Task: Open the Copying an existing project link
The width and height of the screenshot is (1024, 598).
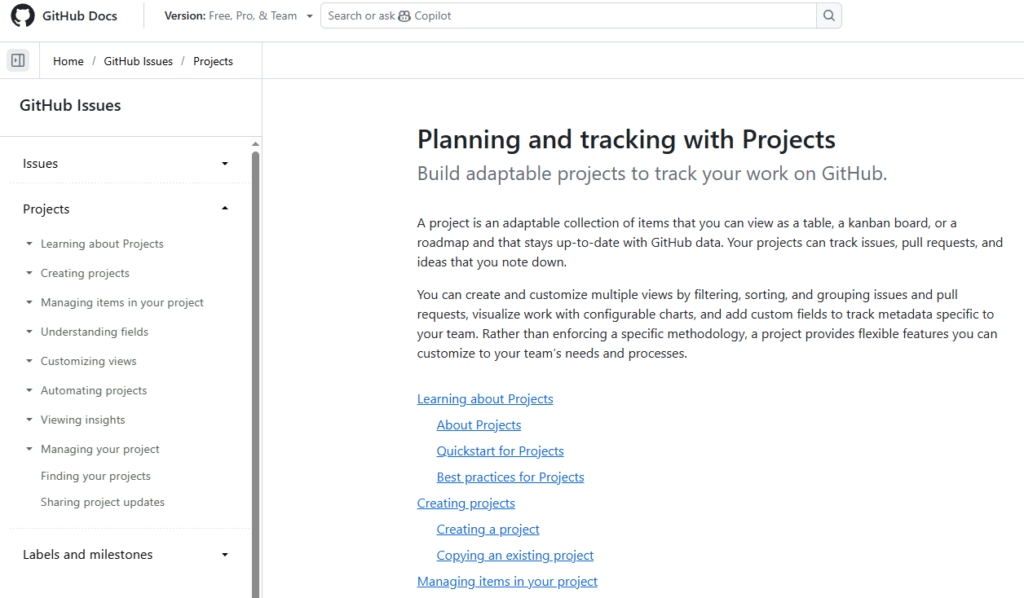Action: (x=515, y=556)
